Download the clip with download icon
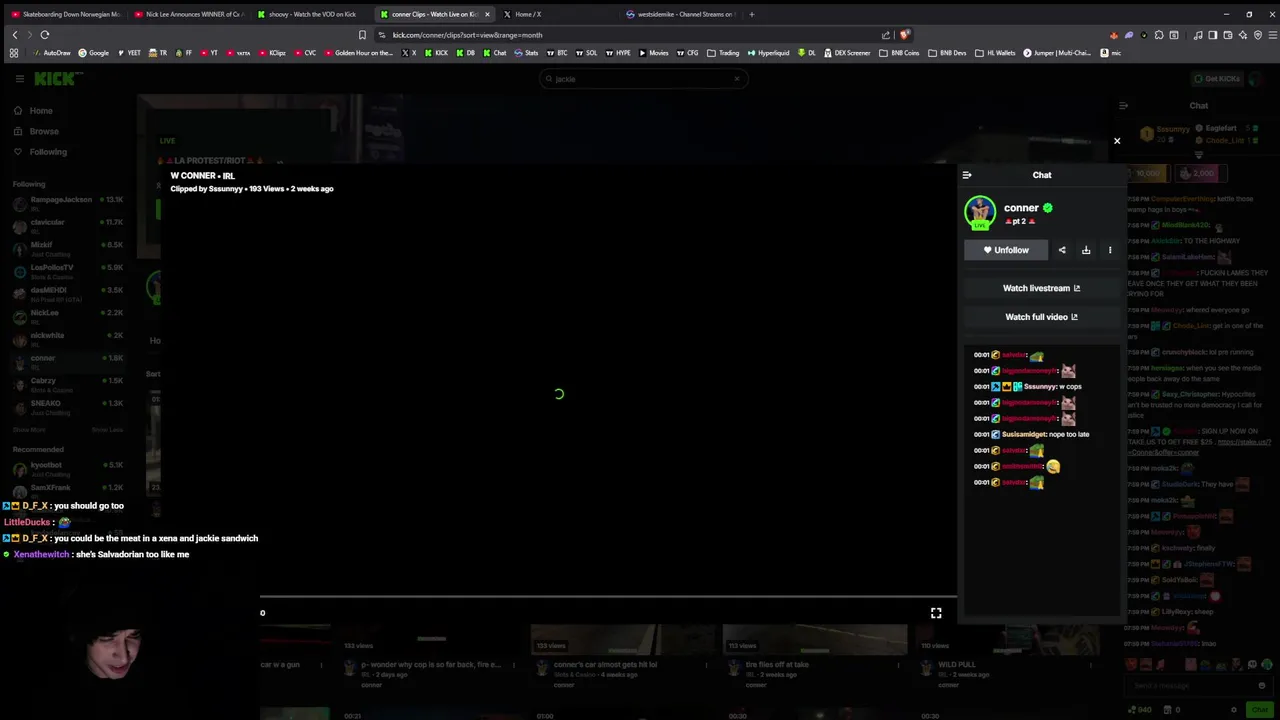 [1086, 250]
